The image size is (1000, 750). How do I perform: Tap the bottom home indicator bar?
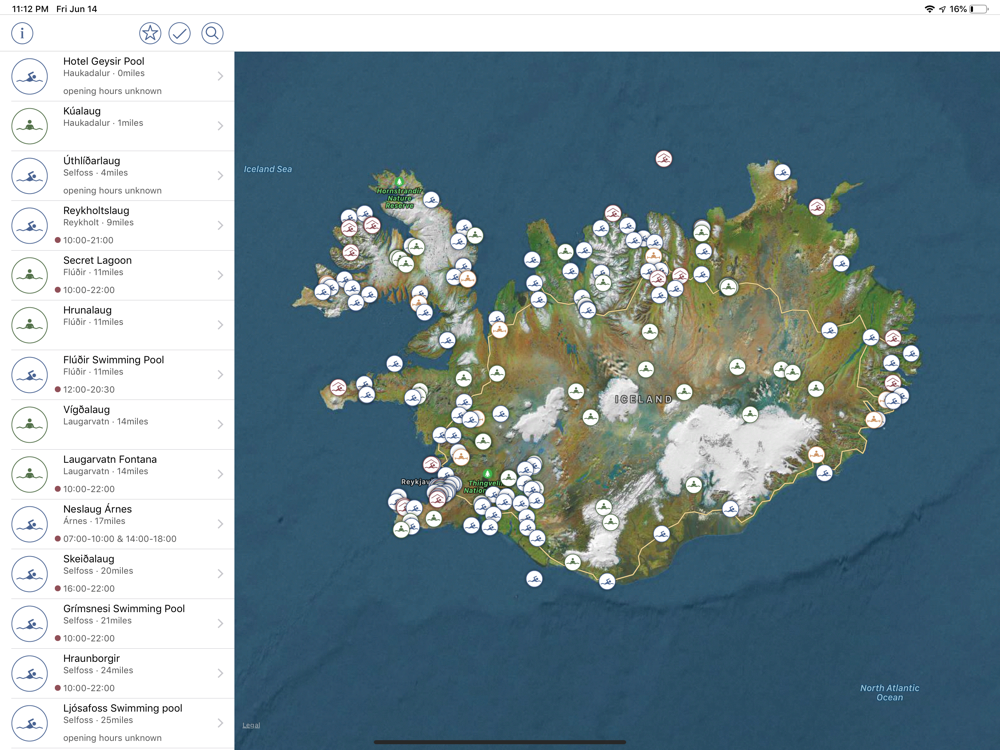pyautogui.click(x=499, y=742)
